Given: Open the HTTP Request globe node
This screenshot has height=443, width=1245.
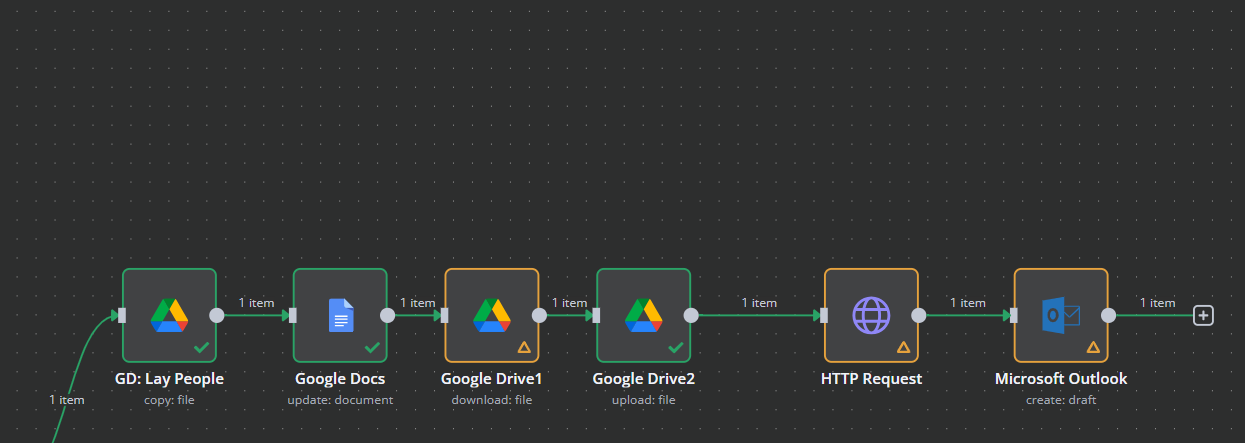Looking at the screenshot, I should pyautogui.click(x=871, y=315).
